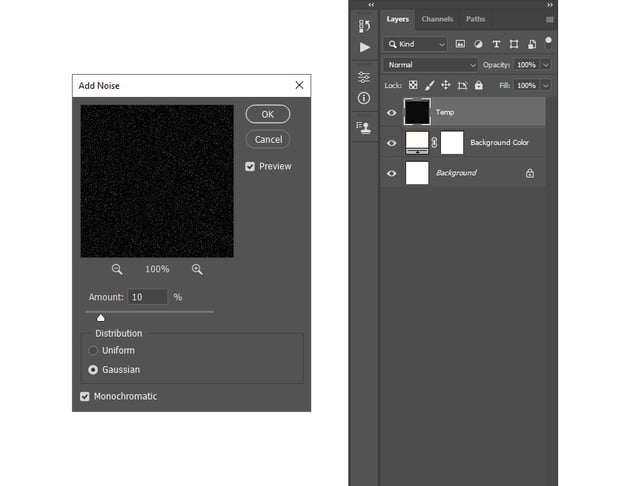Filter layers by shape layers icon
Image resolution: width=630 pixels, height=486 pixels.
514,44
